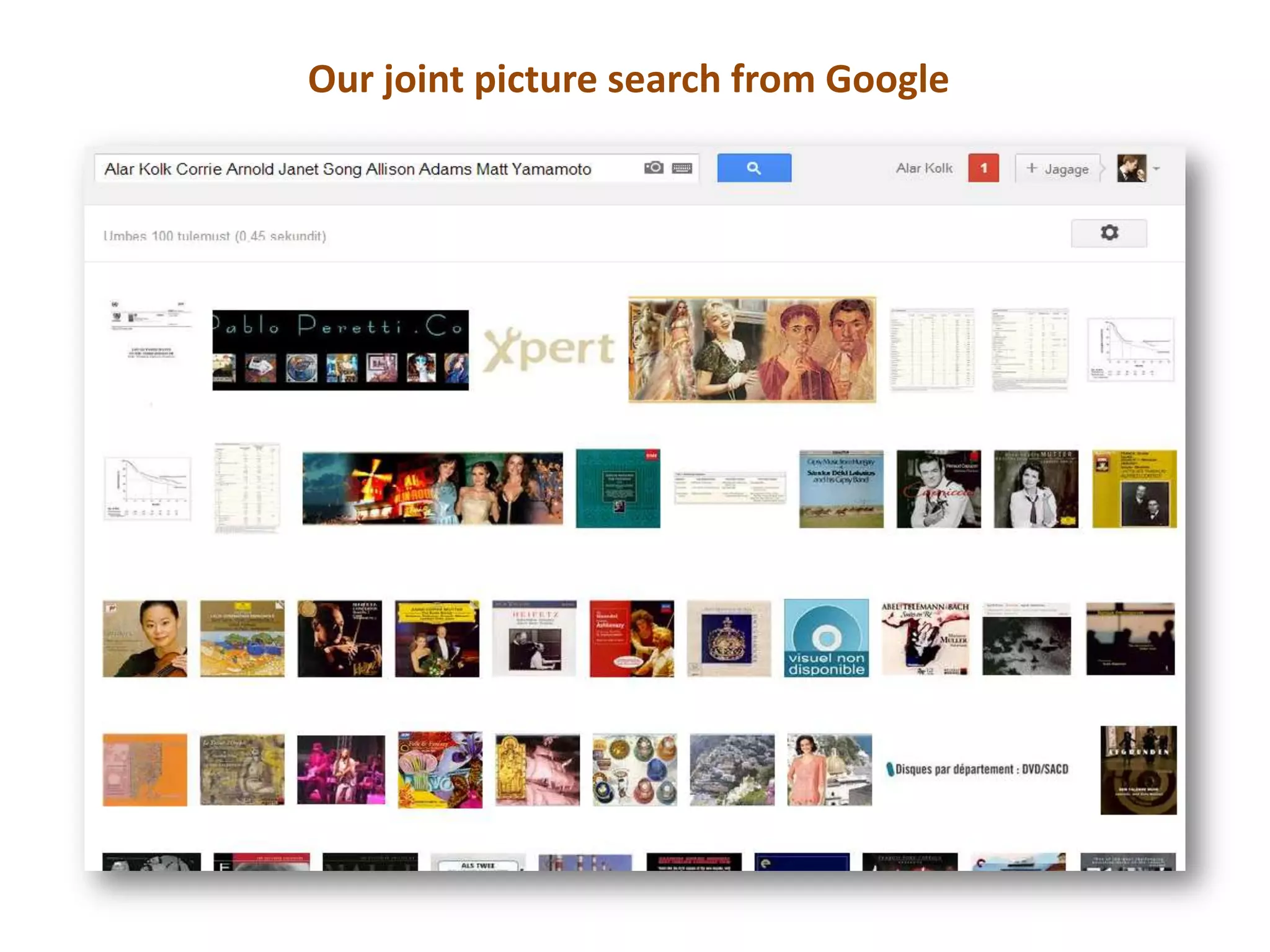Screen dimensions: 1270x952
Task: Open the Moulin Rouge banner image
Action: (433, 489)
